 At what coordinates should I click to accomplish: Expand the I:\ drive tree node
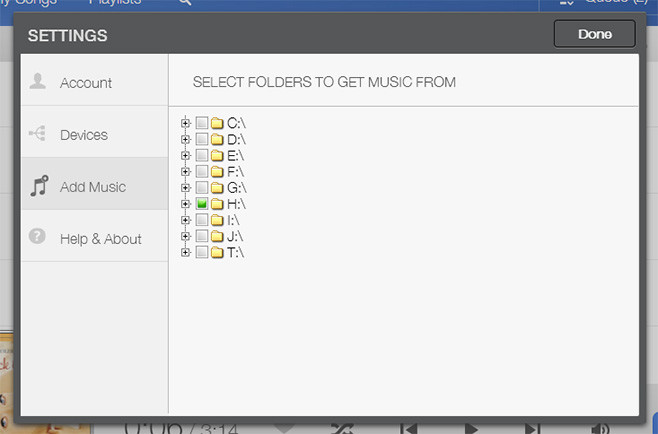(x=185, y=220)
